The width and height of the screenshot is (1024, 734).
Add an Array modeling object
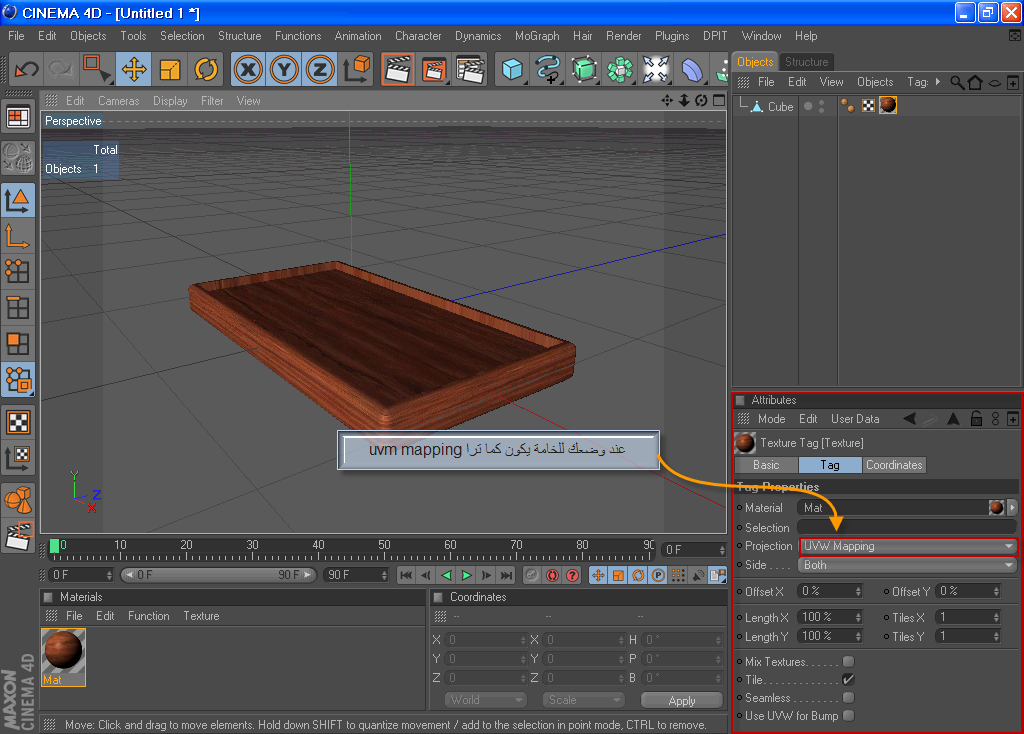tap(620, 69)
